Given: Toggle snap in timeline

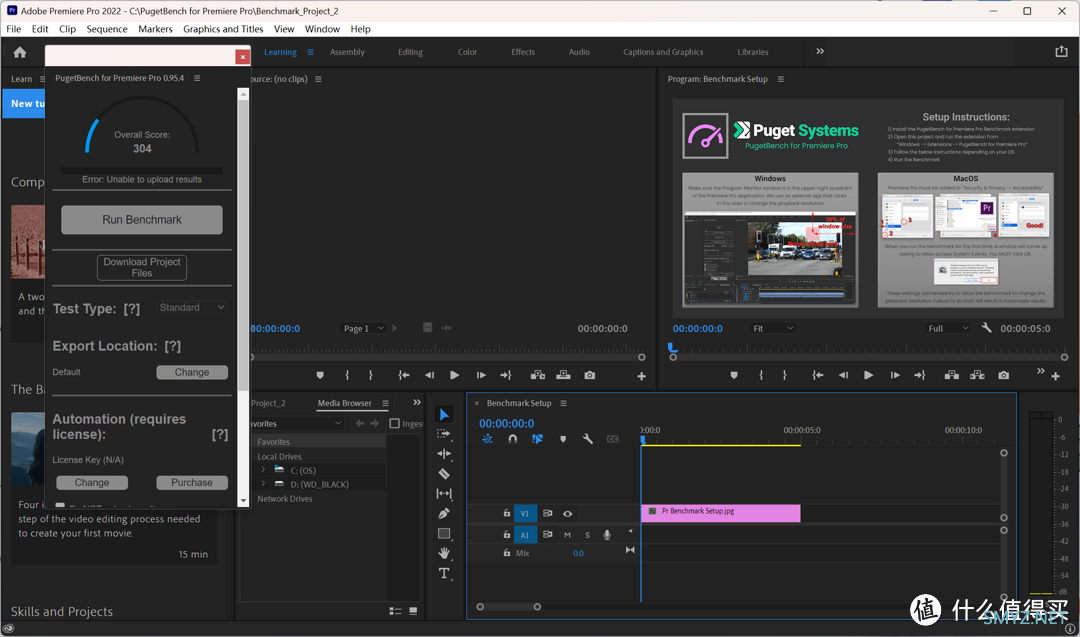Looking at the screenshot, I should point(512,439).
